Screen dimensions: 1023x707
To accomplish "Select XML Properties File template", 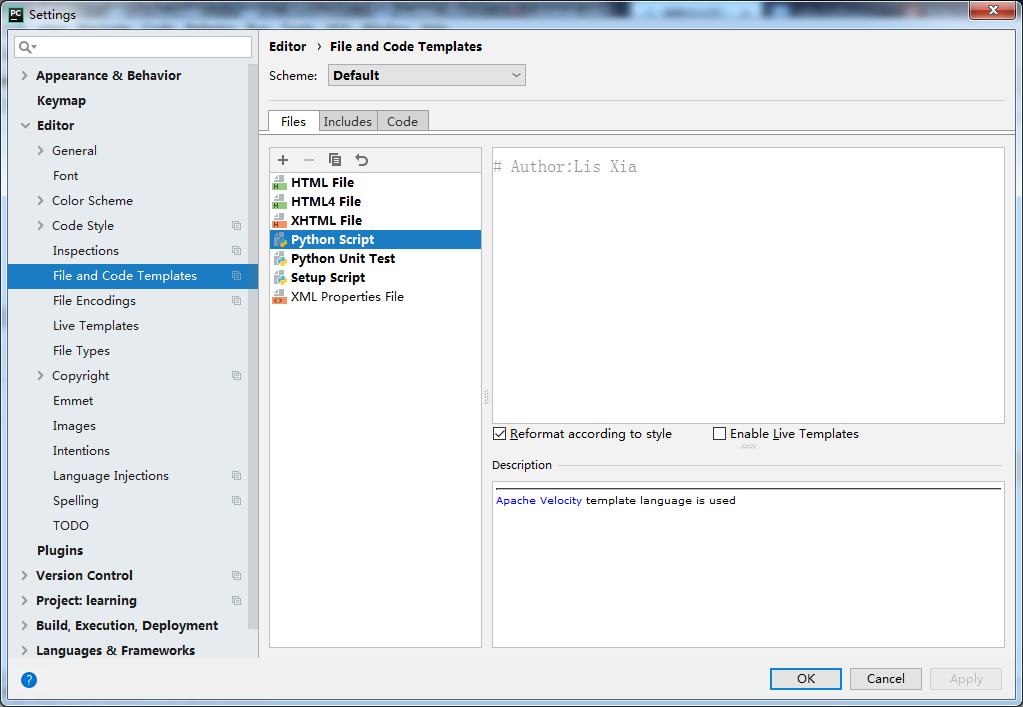I will tap(375, 297).
